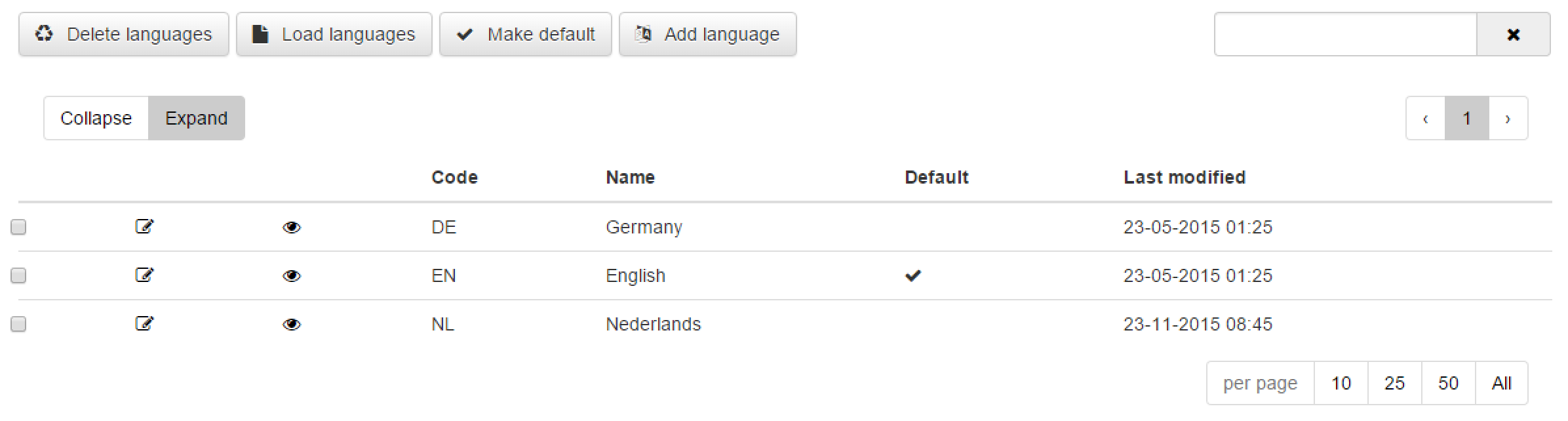Image resolution: width=1568 pixels, height=421 pixels.
Task: Collapse the language list rows
Action: pyautogui.click(x=96, y=118)
